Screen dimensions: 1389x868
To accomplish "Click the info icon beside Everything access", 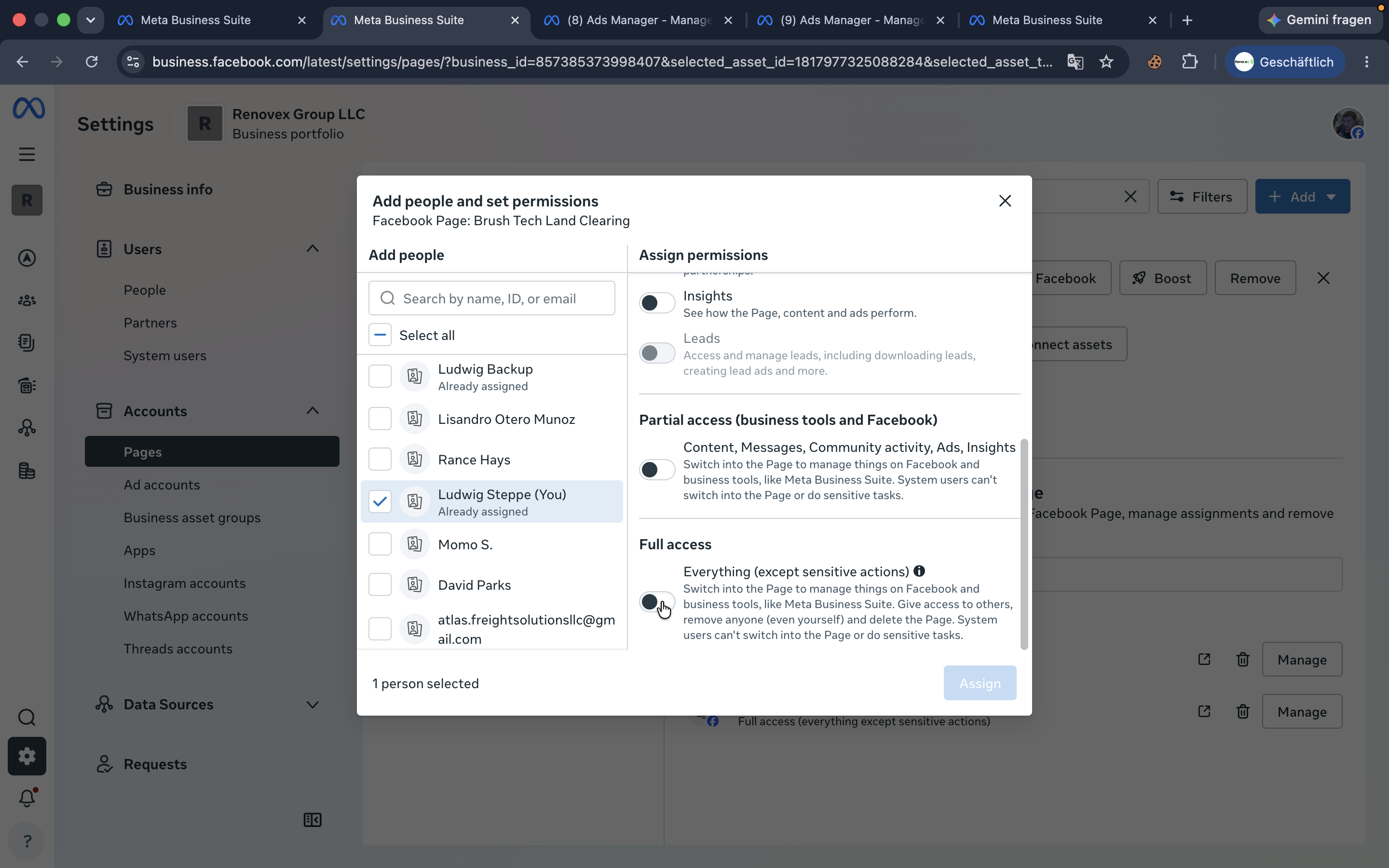I will 919,571.
